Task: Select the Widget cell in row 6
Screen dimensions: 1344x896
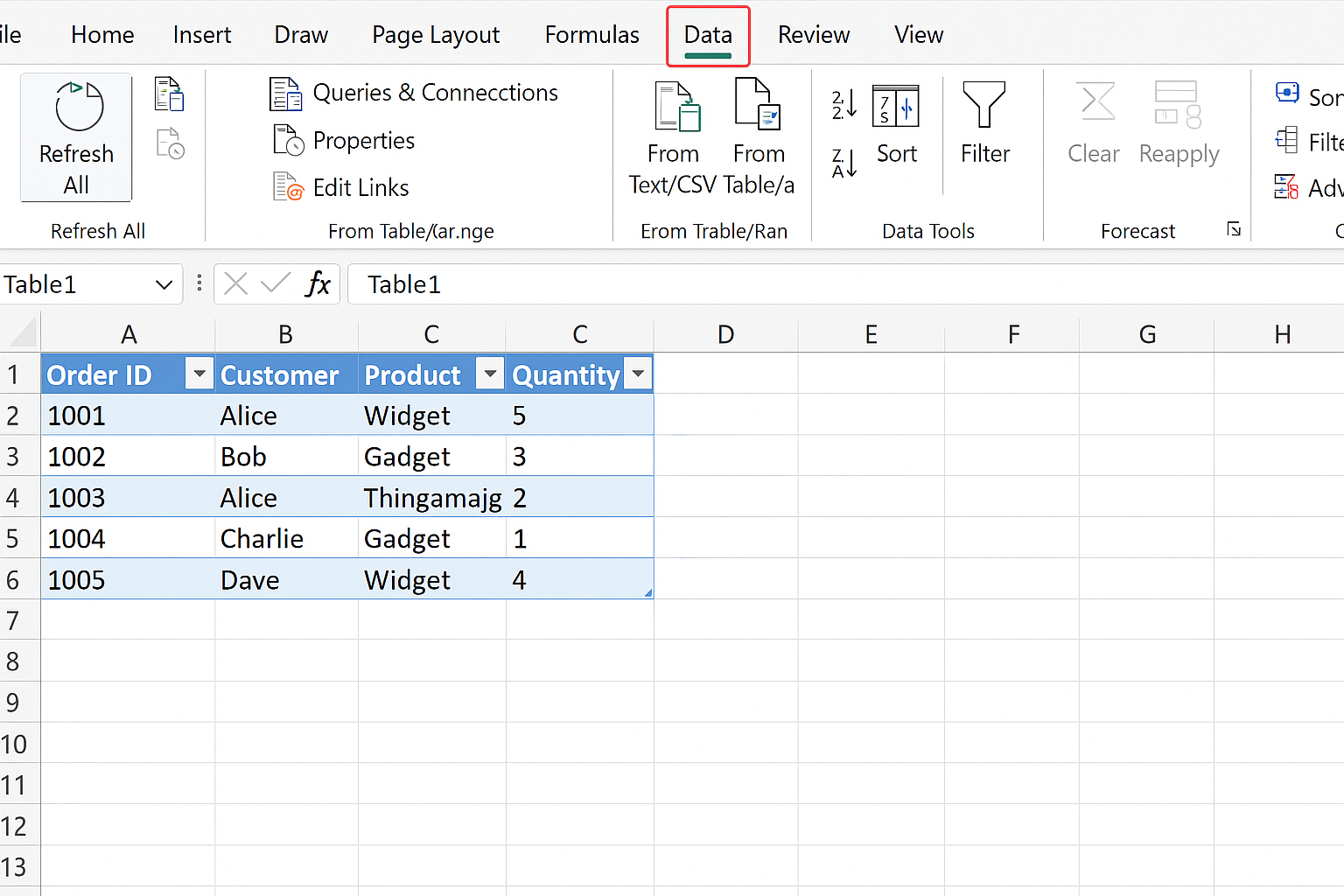Action: click(432, 580)
